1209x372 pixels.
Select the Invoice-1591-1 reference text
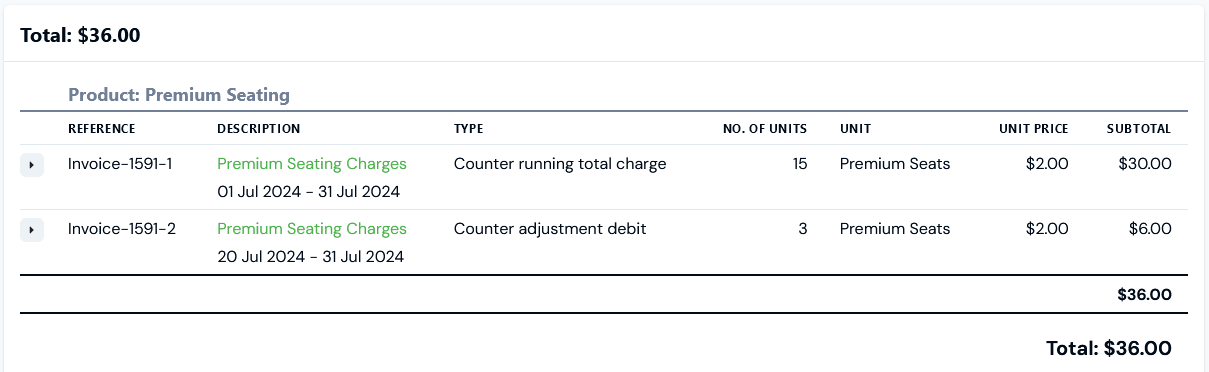click(120, 164)
